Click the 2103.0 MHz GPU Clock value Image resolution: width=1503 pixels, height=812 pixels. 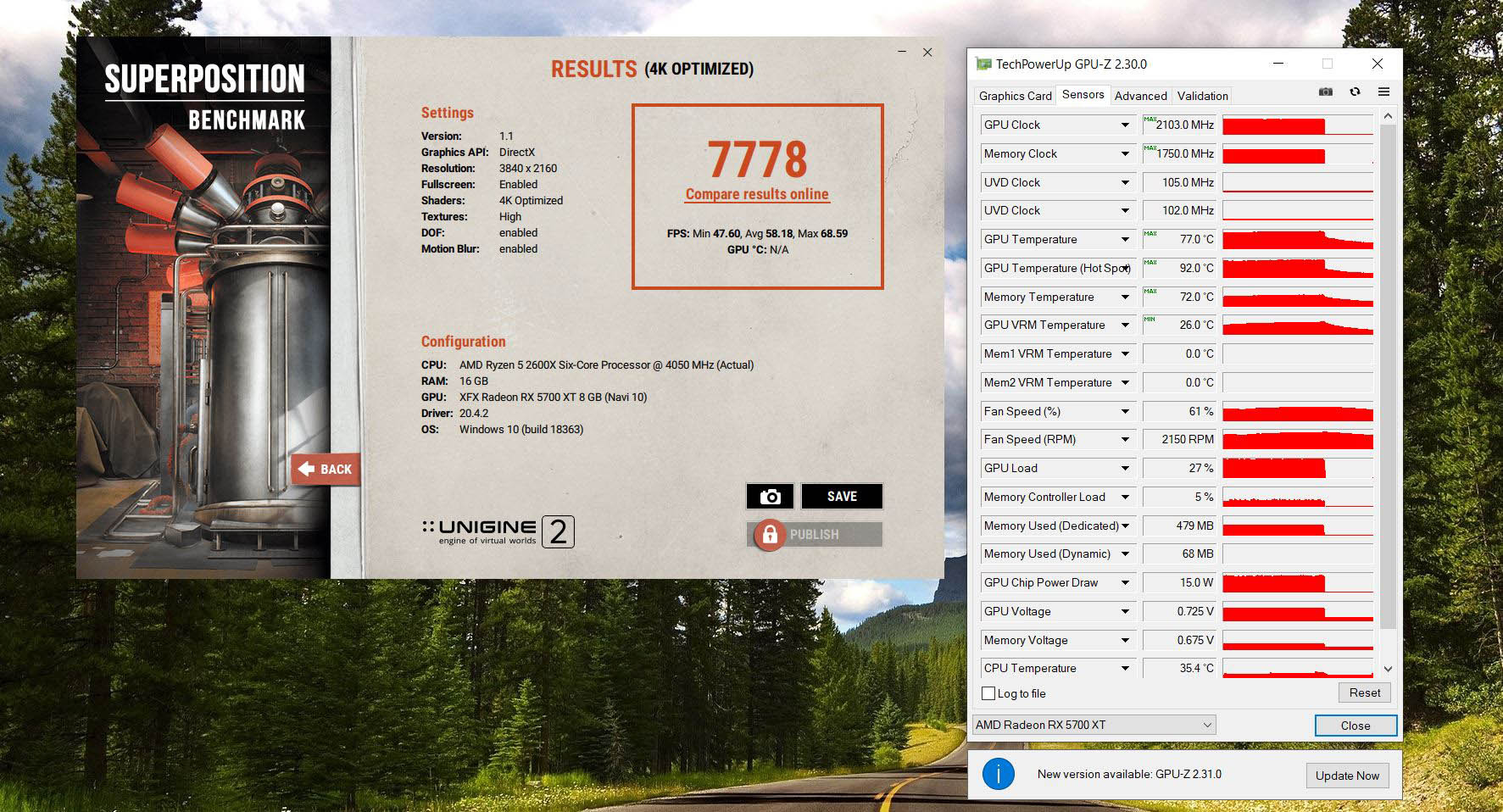1179,125
